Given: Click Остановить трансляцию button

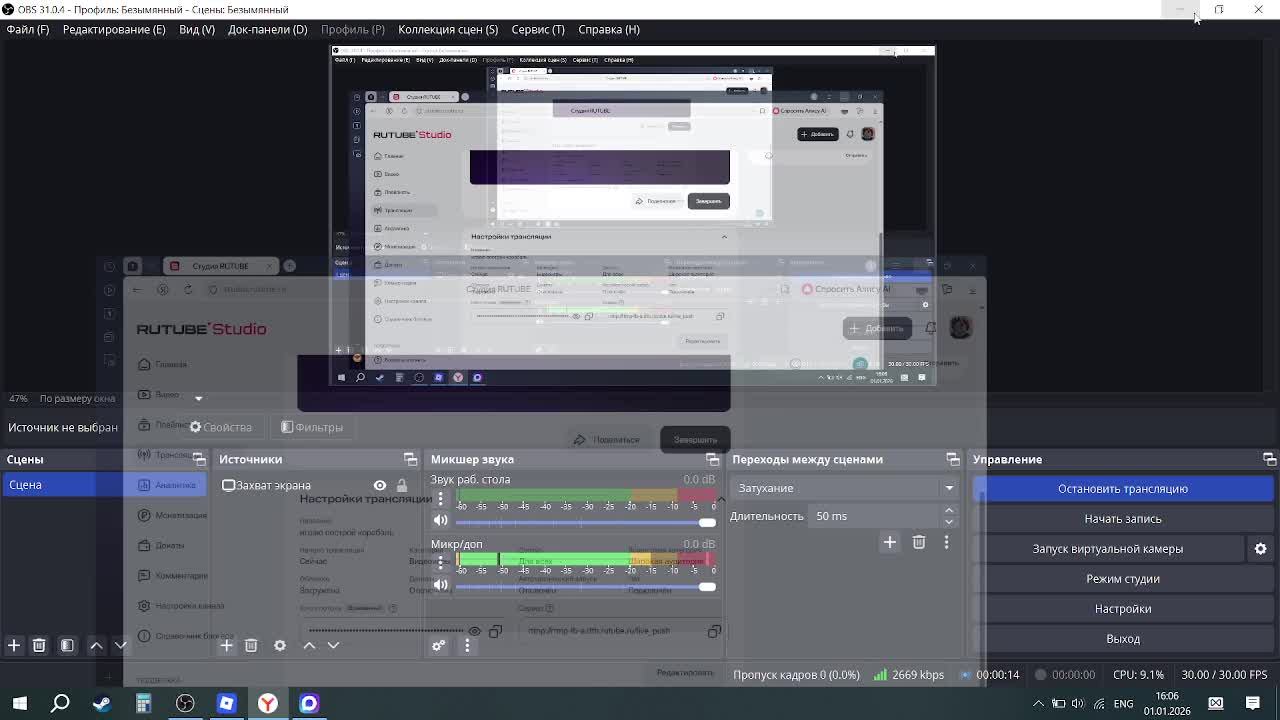Looking at the screenshot, I should pos(1123,489).
